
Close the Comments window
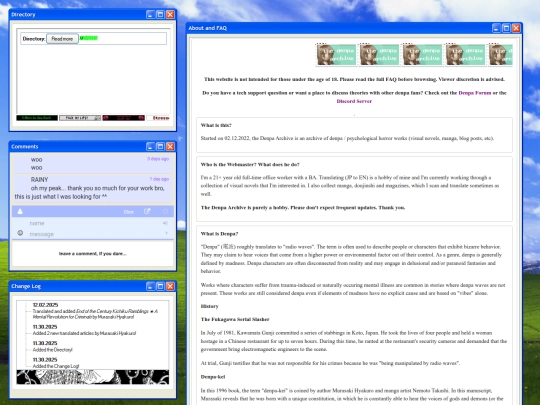[170, 146]
